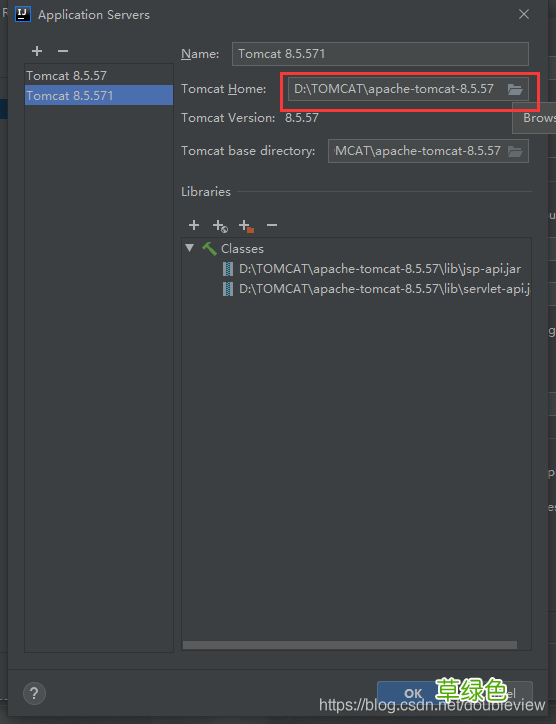The image size is (556, 724).
Task: Click the Name input field
Action: pyautogui.click(x=380, y=54)
